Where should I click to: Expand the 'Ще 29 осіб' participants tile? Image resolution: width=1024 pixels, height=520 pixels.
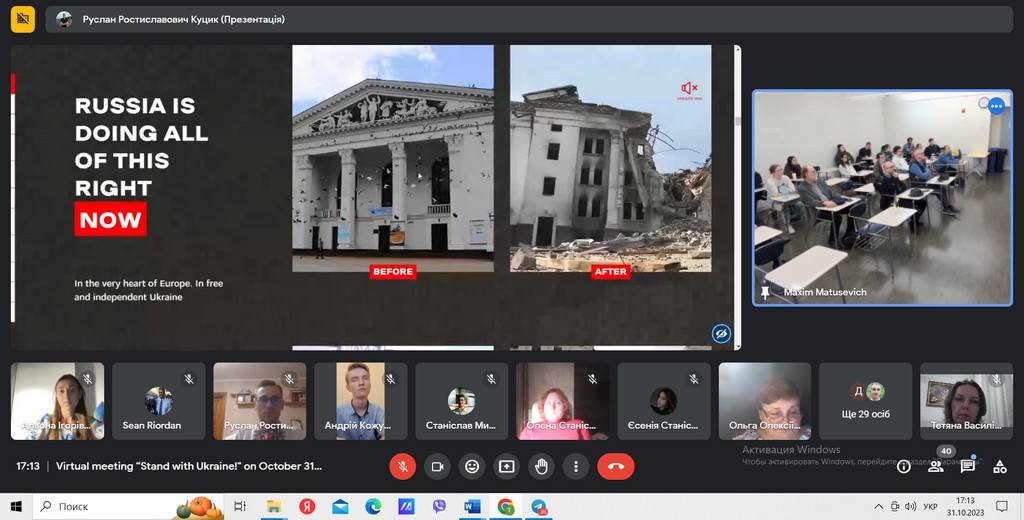865,401
